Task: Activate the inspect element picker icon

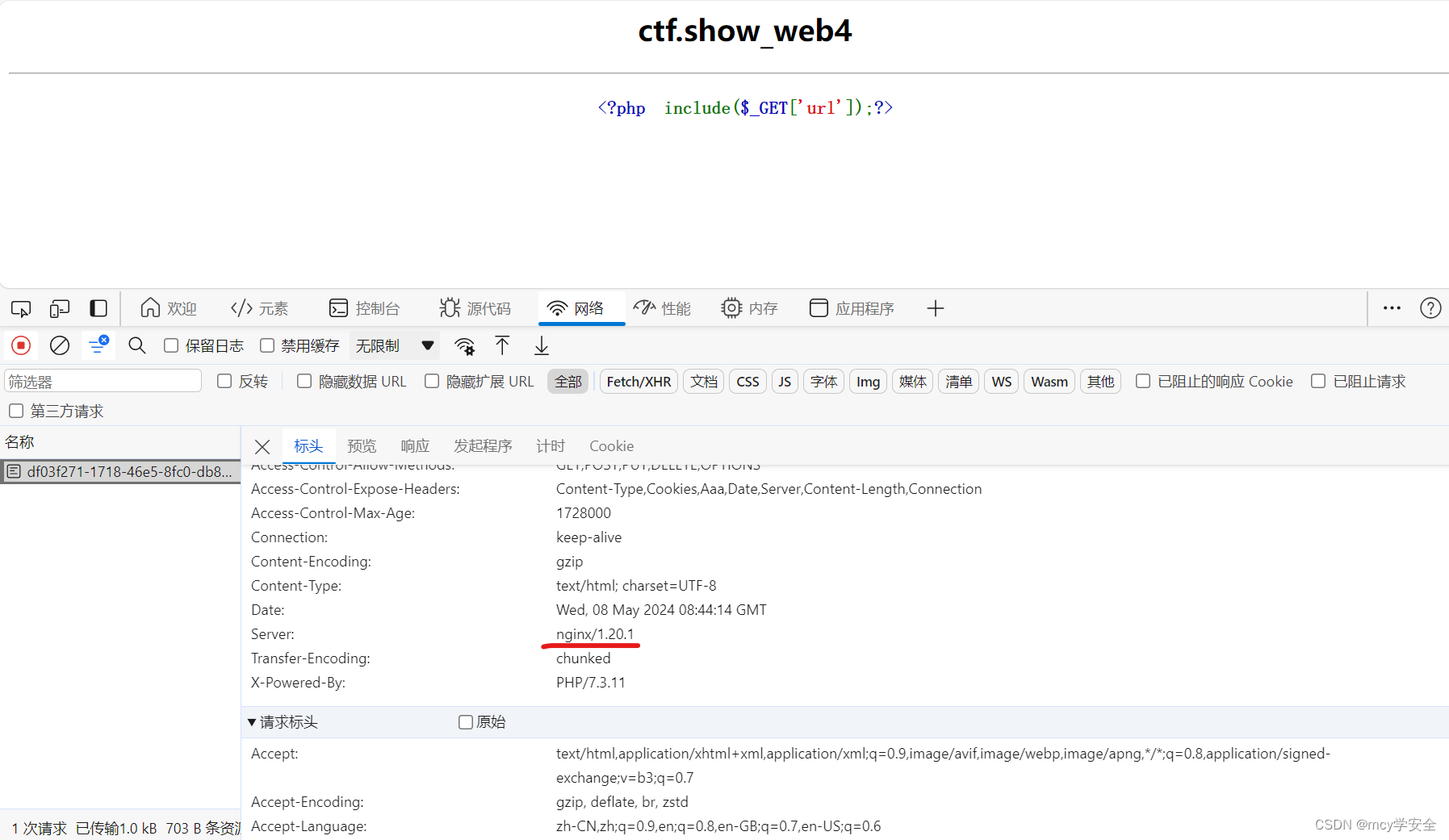Action: (x=20, y=308)
